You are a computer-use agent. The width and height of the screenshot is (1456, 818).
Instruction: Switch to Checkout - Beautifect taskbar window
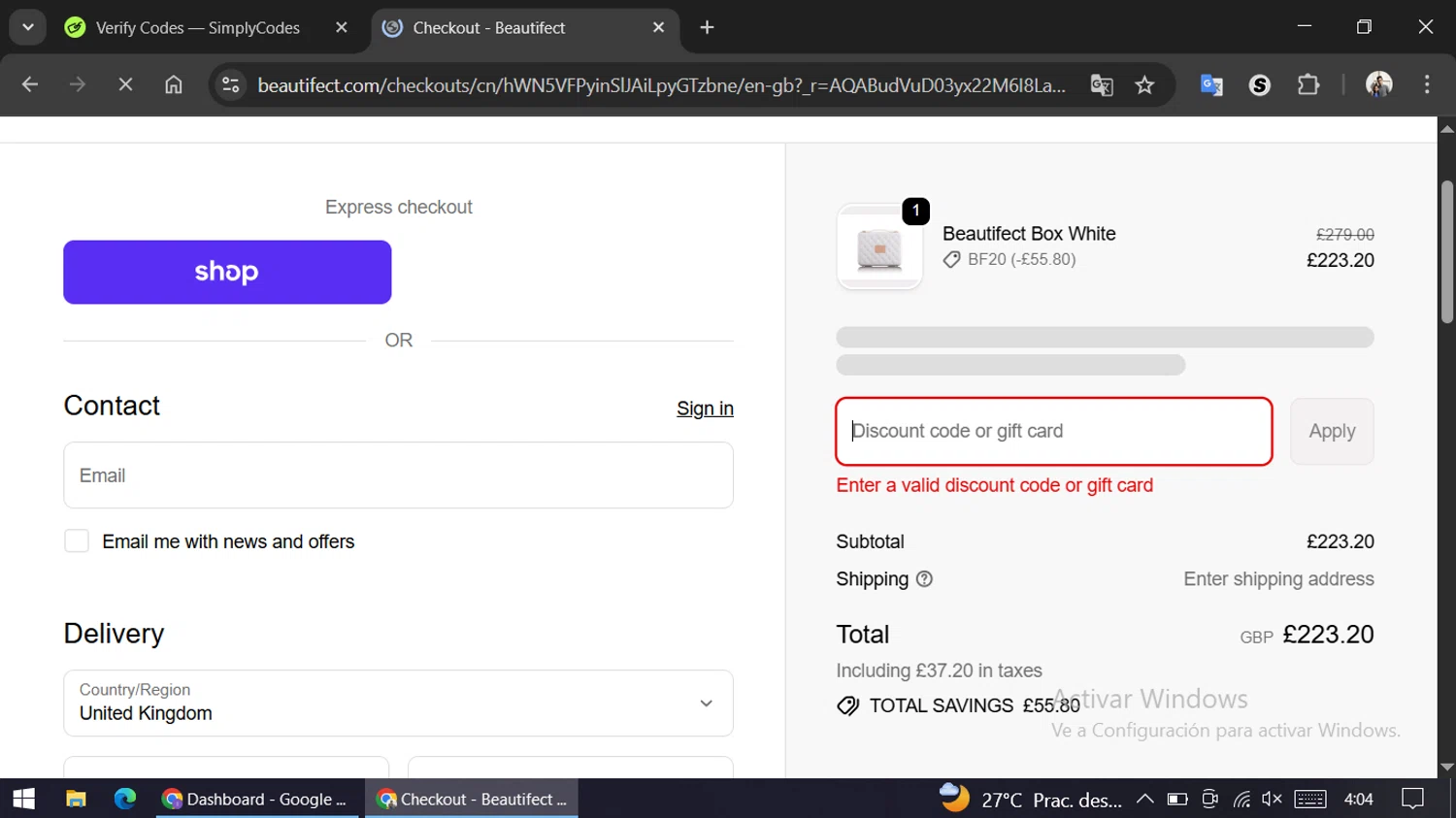pos(472,799)
